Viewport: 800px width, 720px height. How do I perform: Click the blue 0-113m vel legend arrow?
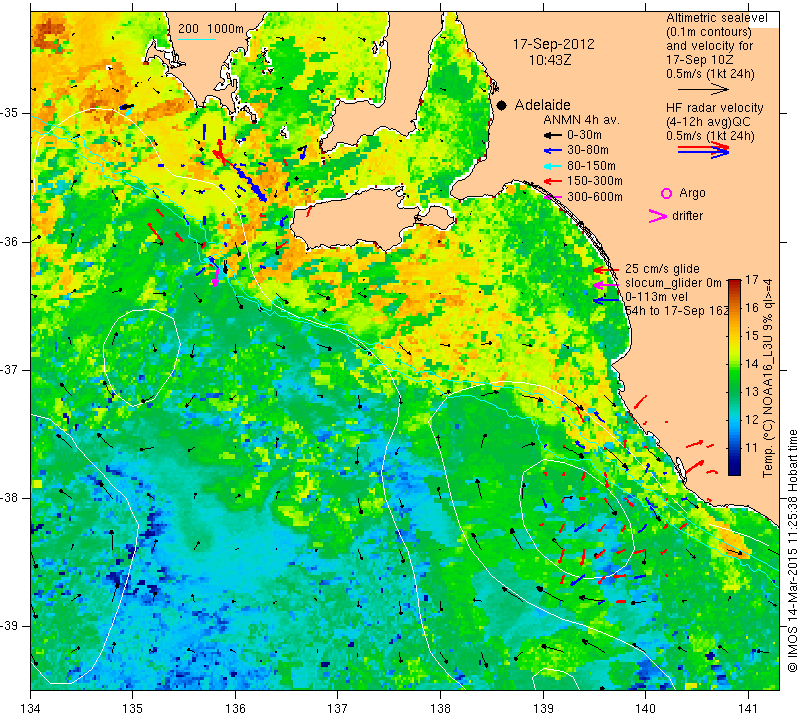tap(606, 301)
